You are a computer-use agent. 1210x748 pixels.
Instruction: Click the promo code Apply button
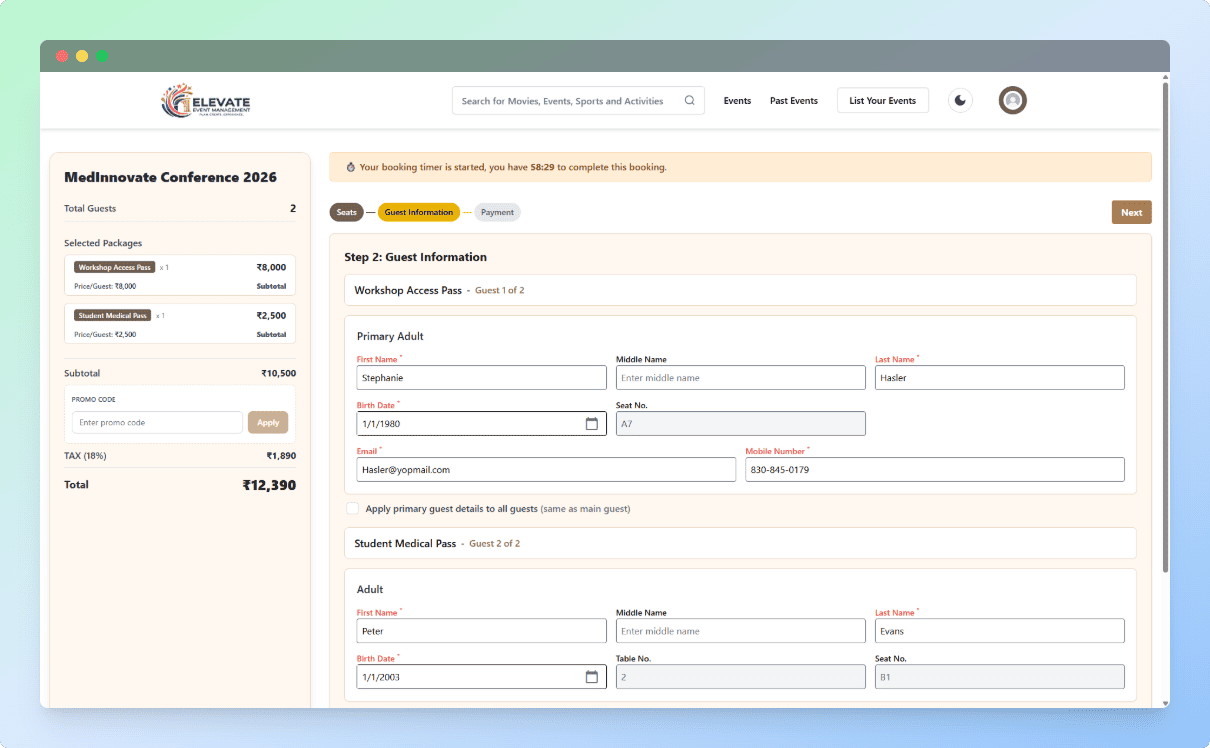[x=268, y=422]
